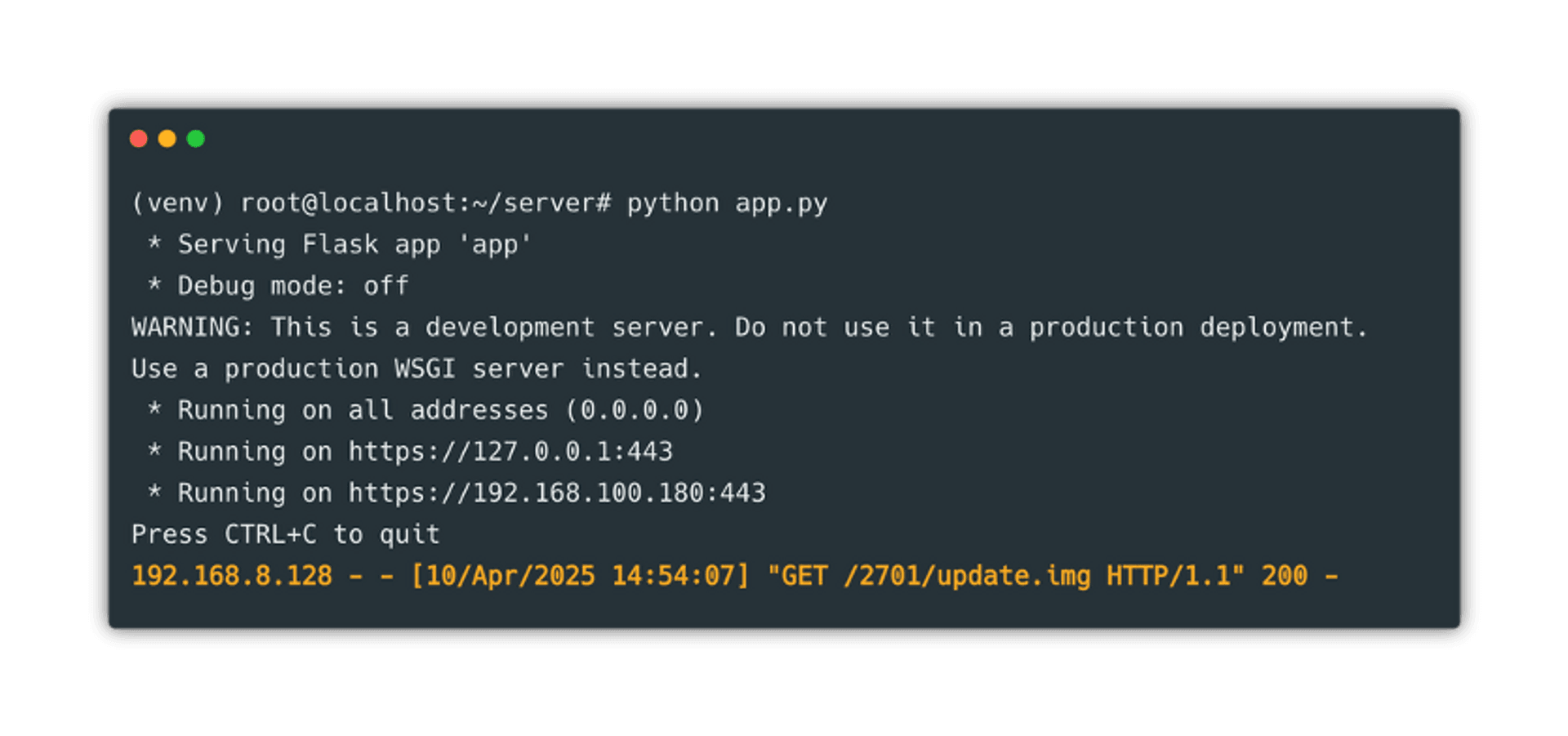Click the 'Debug mode: off' line
1568x736 pixels.
coord(278,286)
